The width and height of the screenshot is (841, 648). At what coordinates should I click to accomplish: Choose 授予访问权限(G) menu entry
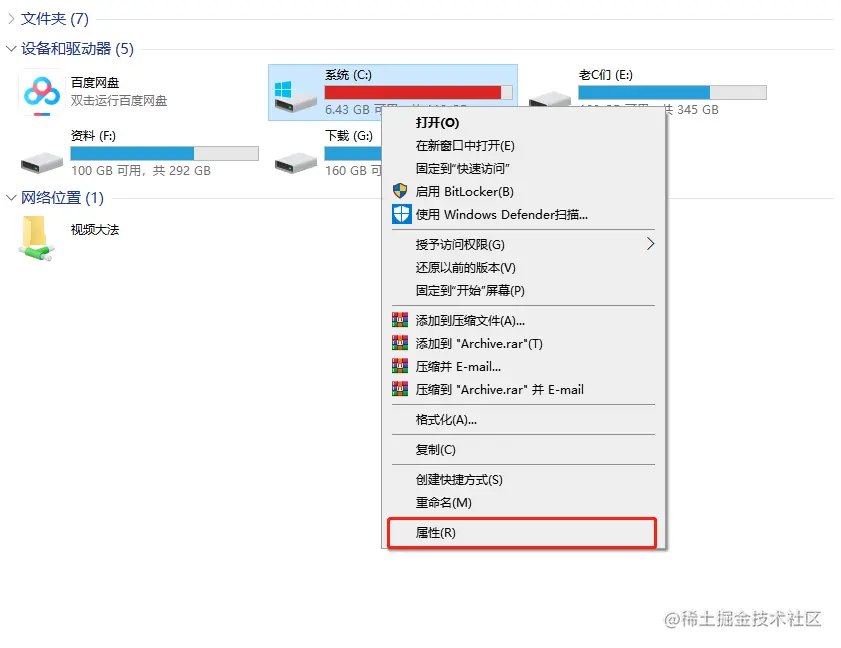523,245
